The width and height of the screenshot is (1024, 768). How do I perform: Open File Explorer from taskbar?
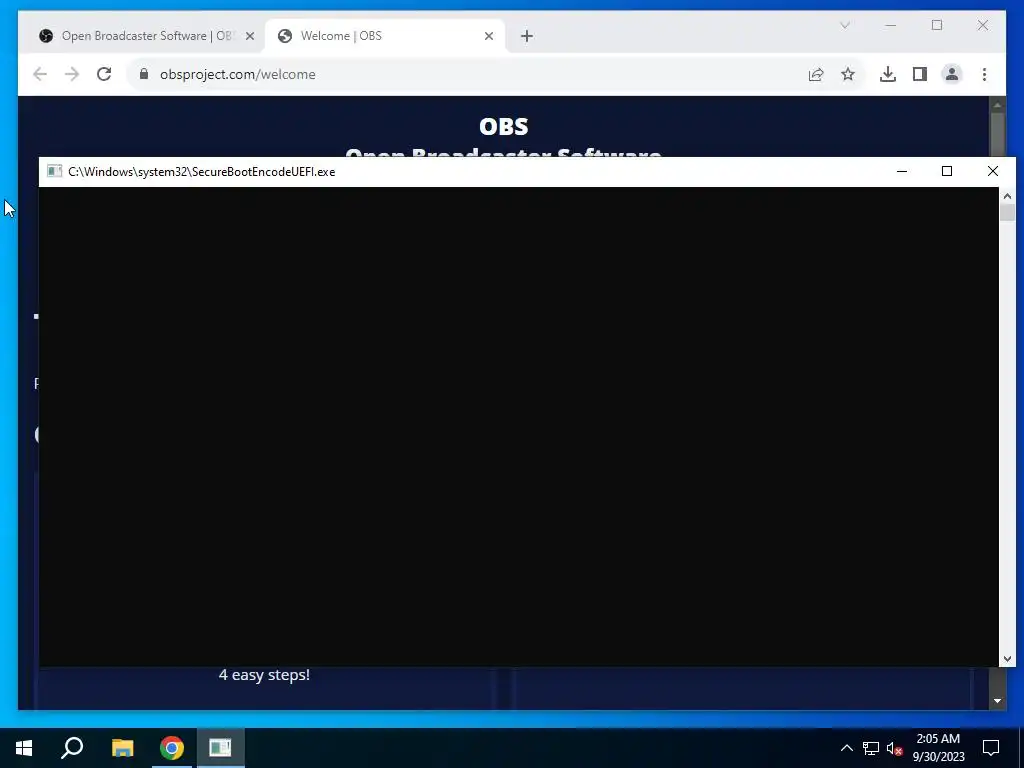point(122,748)
